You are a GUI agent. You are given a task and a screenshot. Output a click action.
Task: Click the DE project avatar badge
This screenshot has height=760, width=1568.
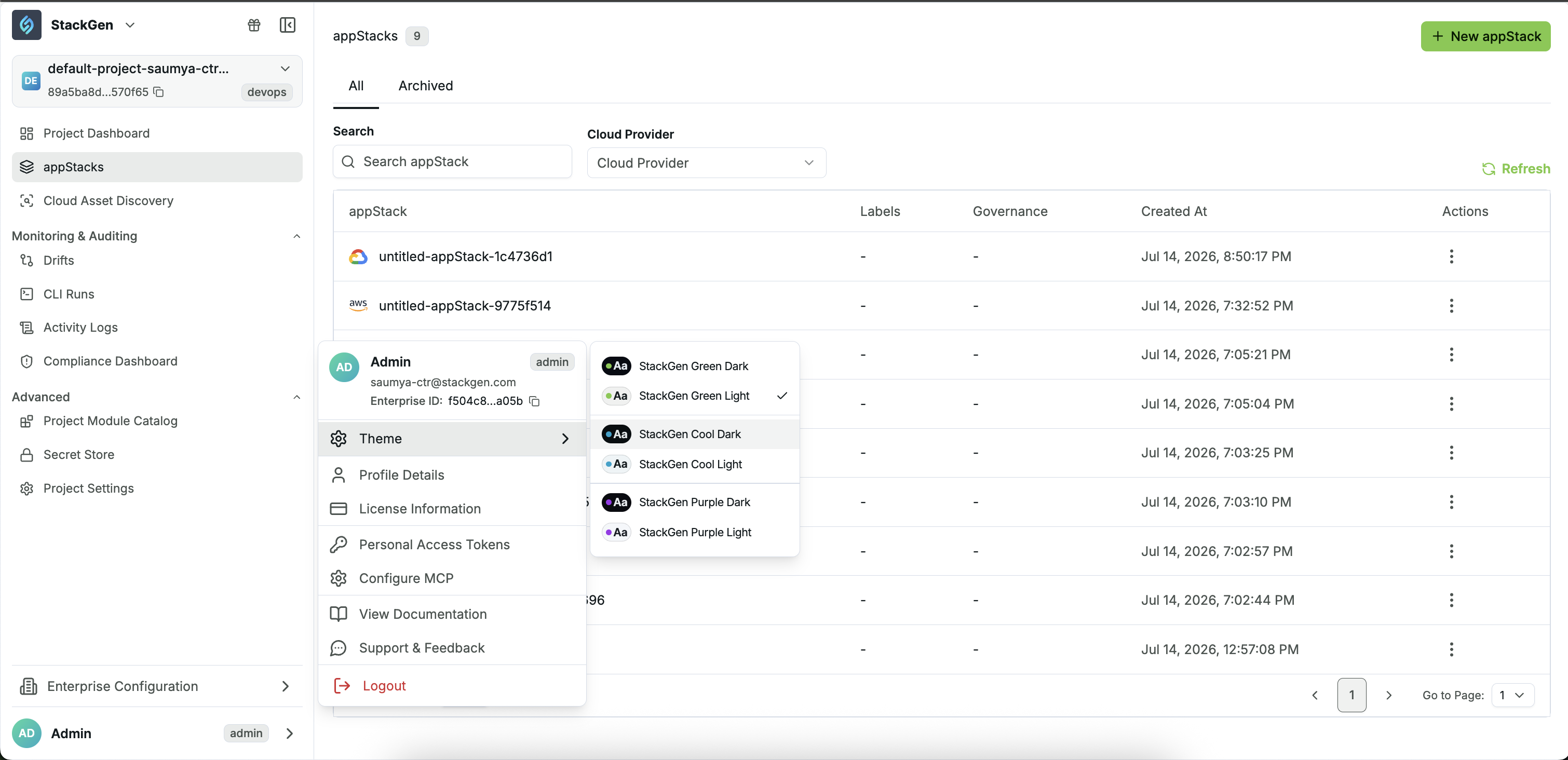click(x=31, y=80)
